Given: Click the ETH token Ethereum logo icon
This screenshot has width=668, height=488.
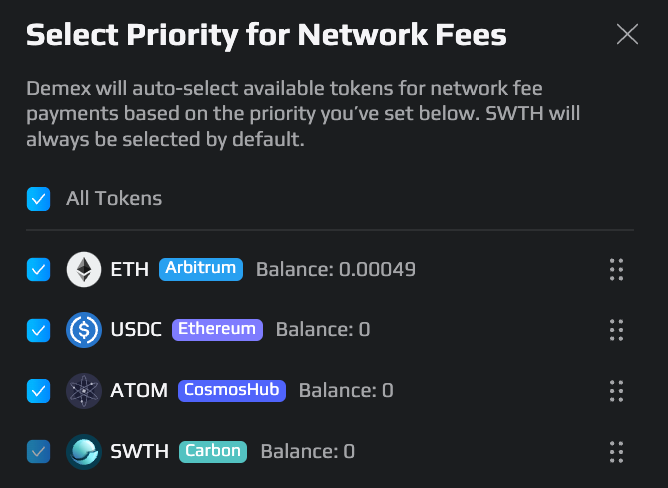Looking at the screenshot, I should tap(84, 269).
